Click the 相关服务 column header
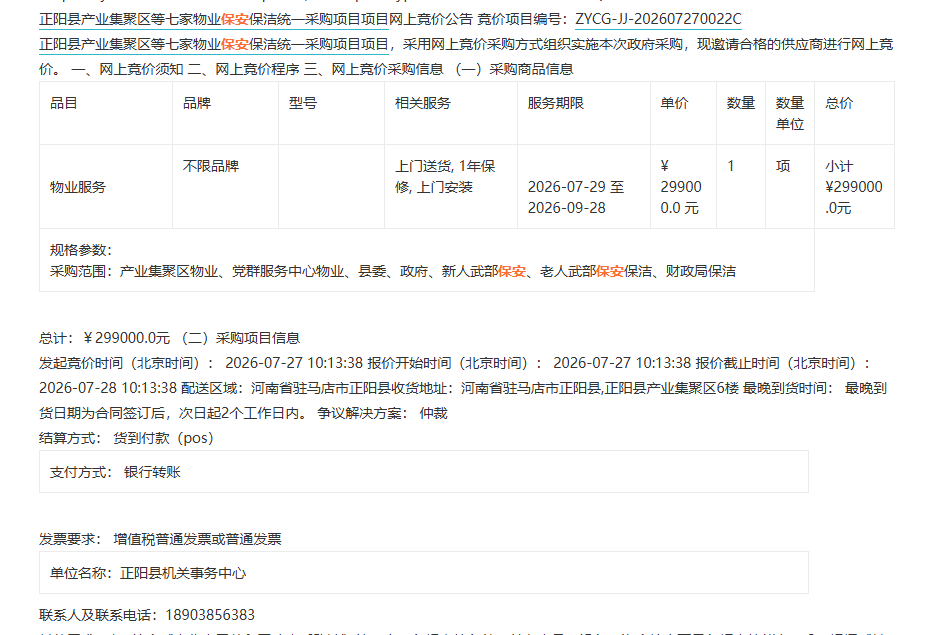This screenshot has width=931, height=635. [451, 113]
